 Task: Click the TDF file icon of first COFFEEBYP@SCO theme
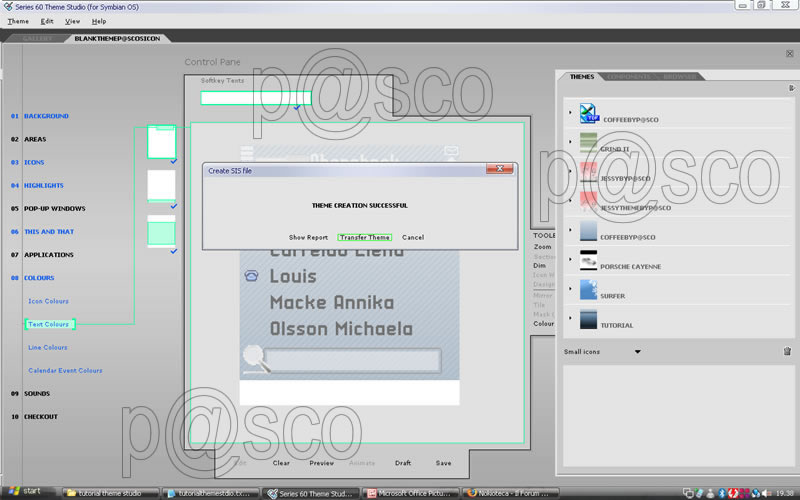(x=589, y=113)
